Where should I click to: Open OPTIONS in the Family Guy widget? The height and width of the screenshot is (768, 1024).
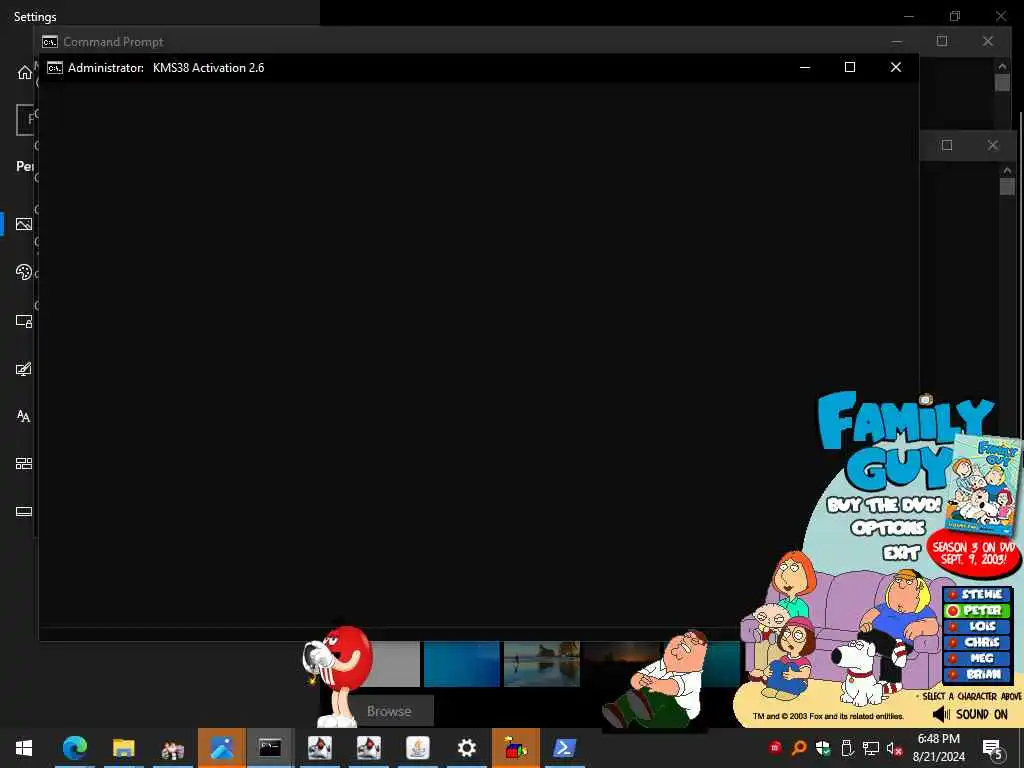tap(888, 527)
